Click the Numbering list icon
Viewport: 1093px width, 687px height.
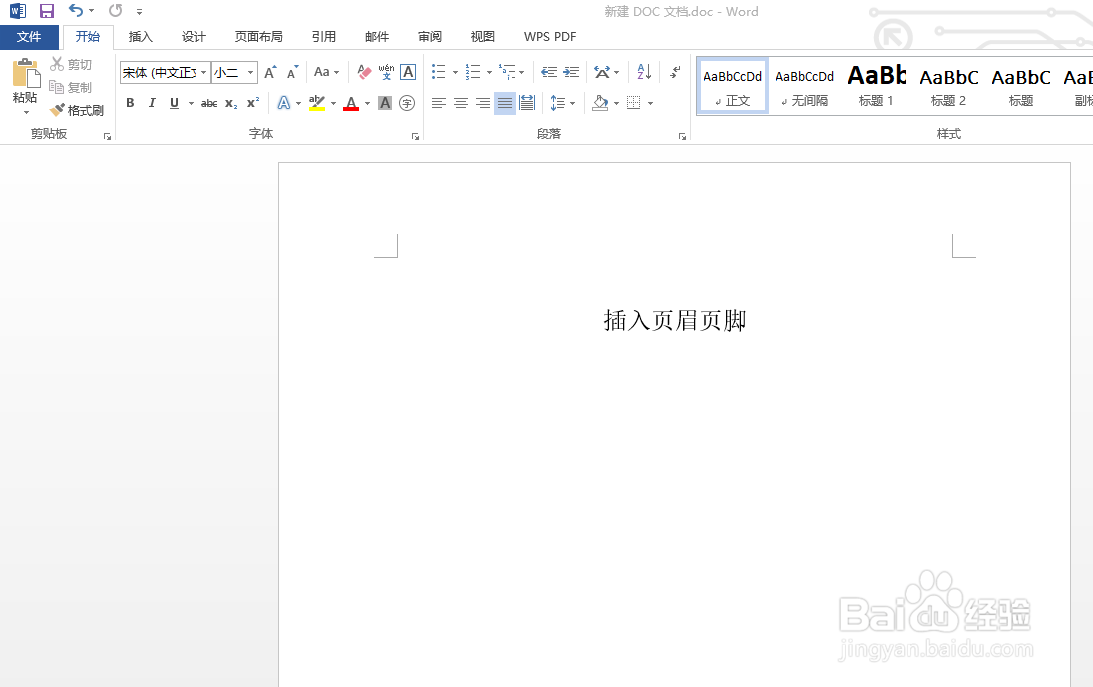point(473,72)
